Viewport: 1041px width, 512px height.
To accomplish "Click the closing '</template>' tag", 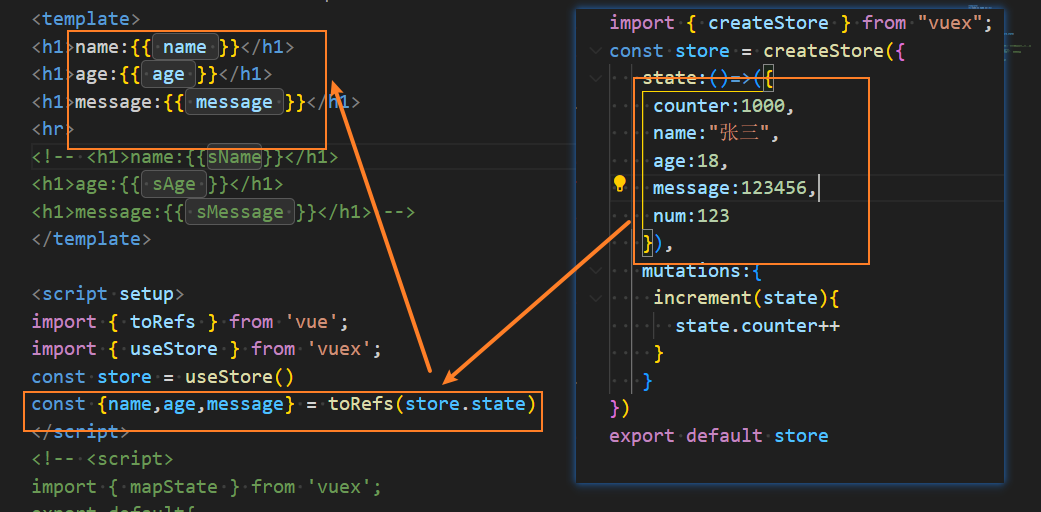I will click(91, 239).
